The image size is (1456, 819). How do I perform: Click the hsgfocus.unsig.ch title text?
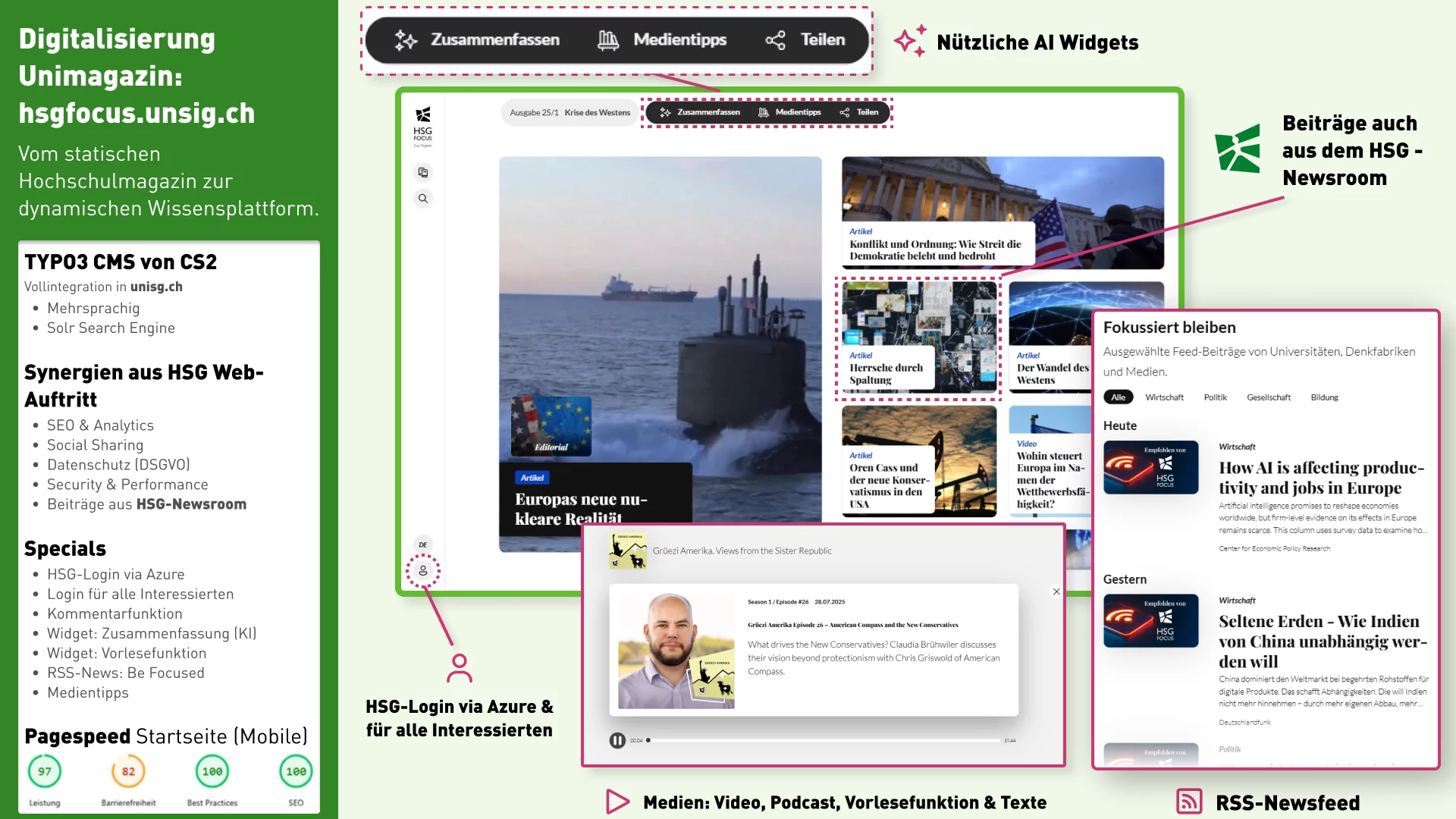pos(136,113)
